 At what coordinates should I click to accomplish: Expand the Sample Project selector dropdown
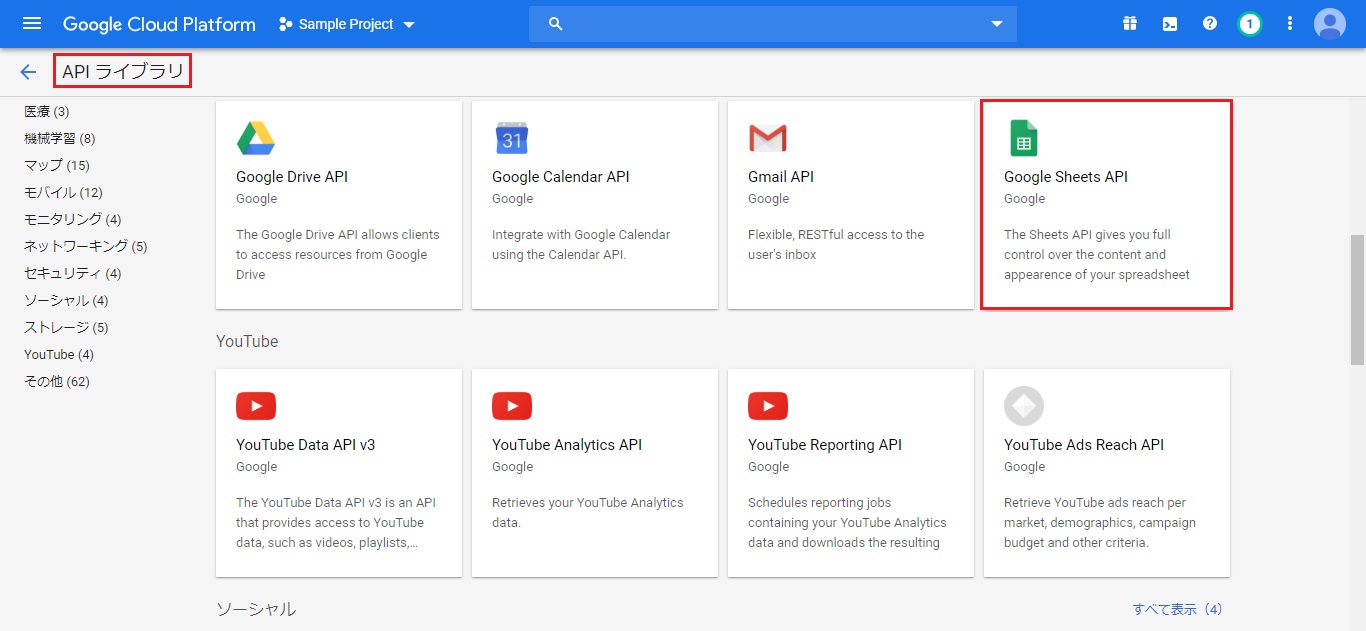(346, 24)
